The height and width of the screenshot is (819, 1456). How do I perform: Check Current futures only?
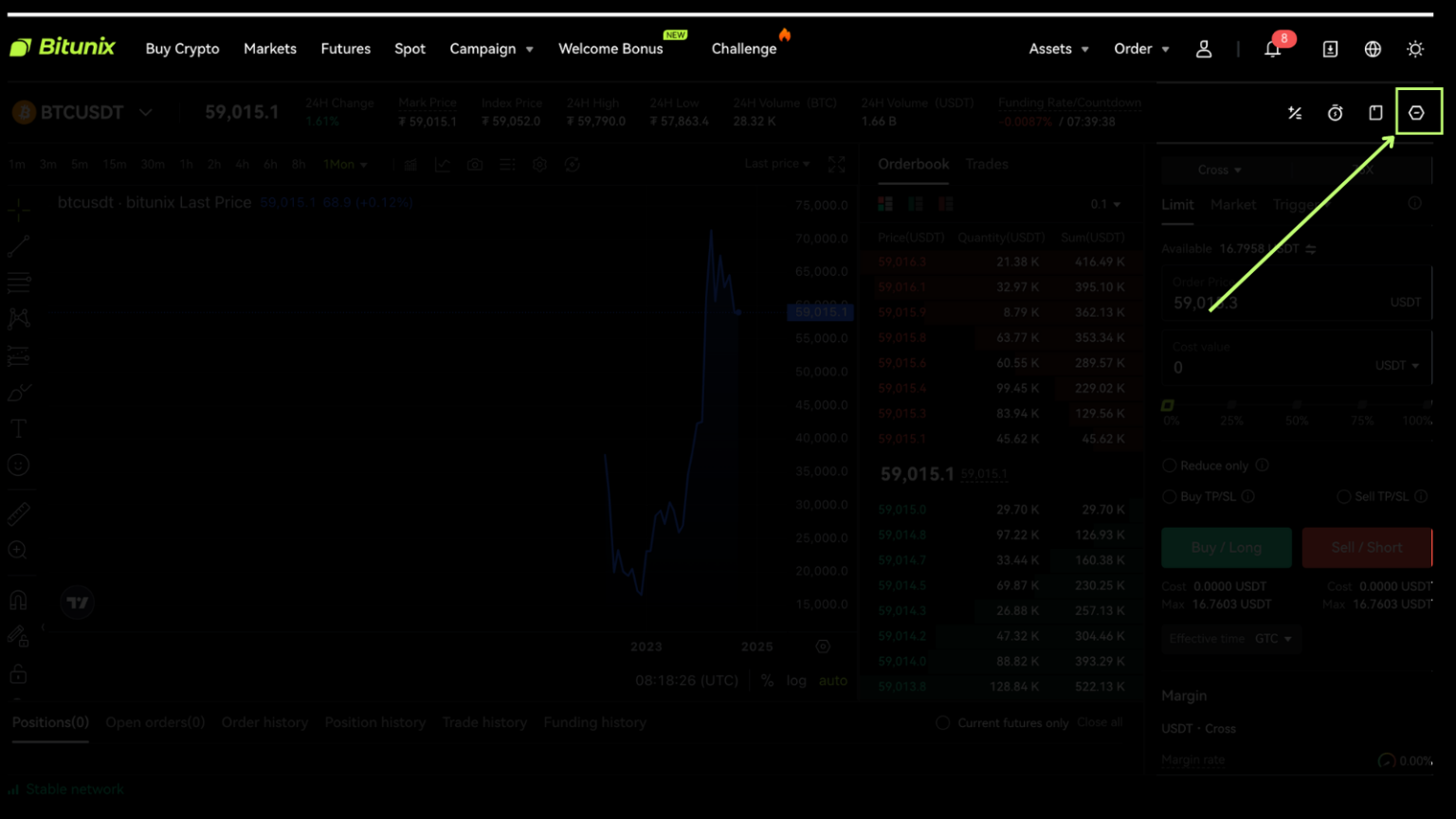point(942,722)
